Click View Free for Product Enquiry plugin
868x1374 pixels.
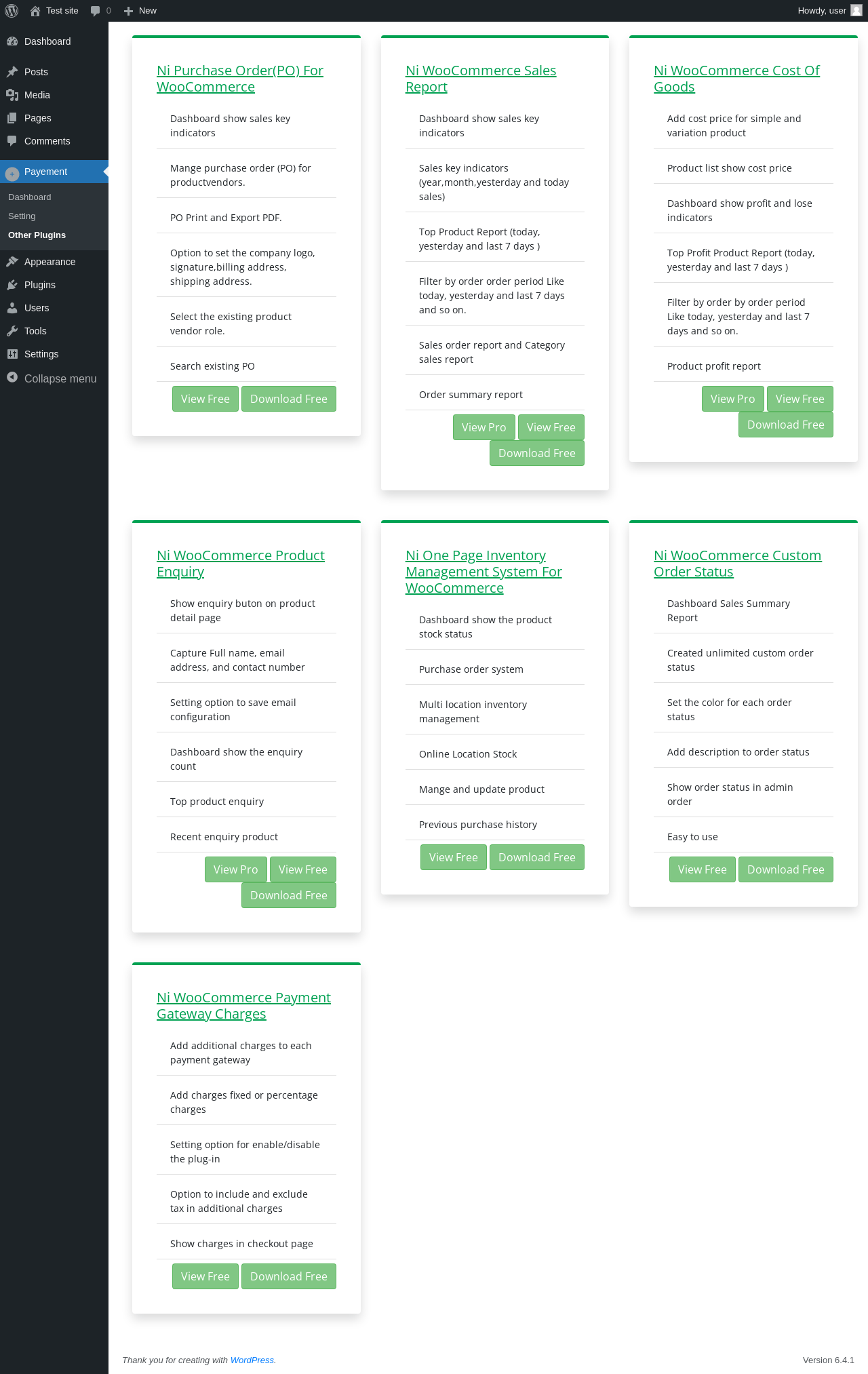click(x=303, y=869)
